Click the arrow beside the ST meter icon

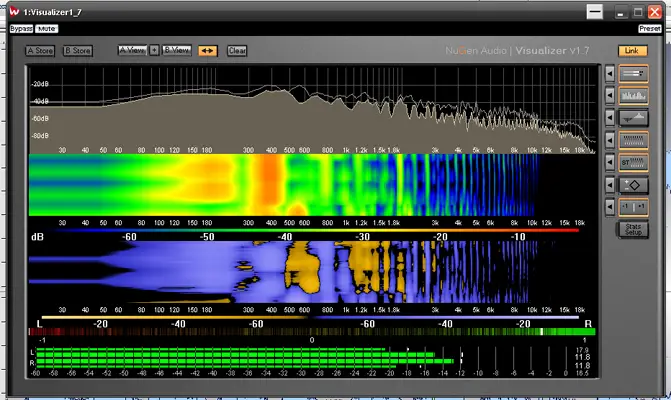609,162
